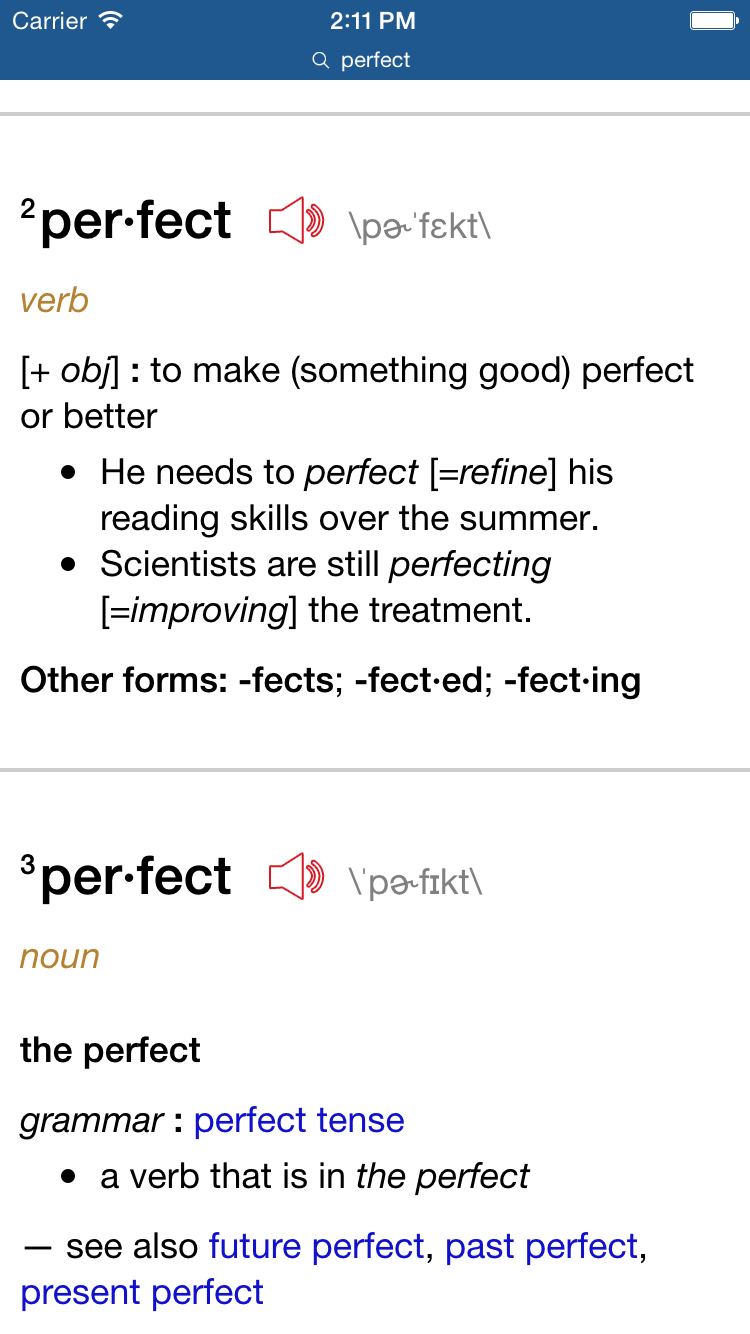The height and width of the screenshot is (1334, 750).
Task: Play audio pronunciation for the noun perfect
Action: [297, 877]
